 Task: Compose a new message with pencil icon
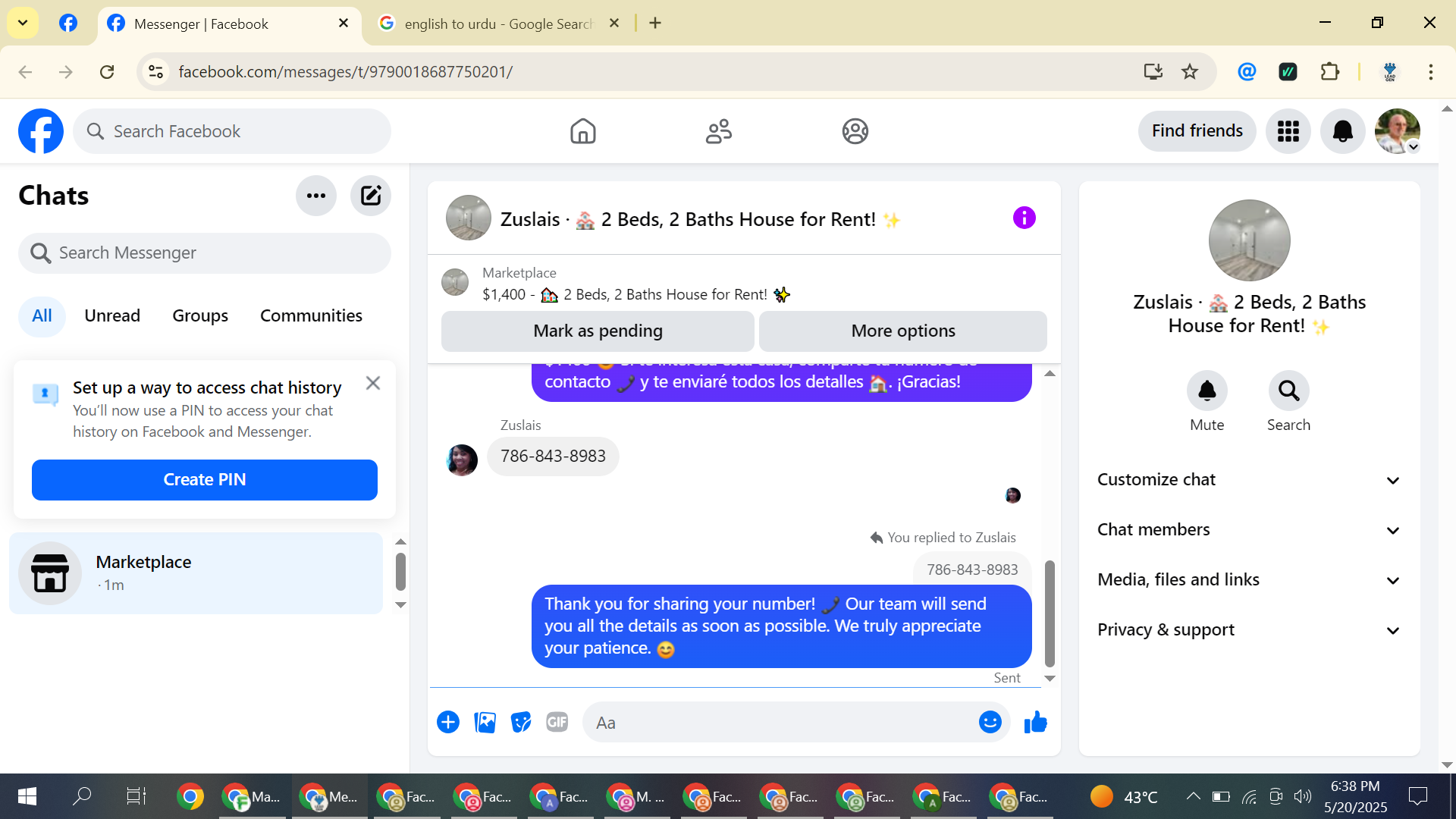(x=370, y=196)
